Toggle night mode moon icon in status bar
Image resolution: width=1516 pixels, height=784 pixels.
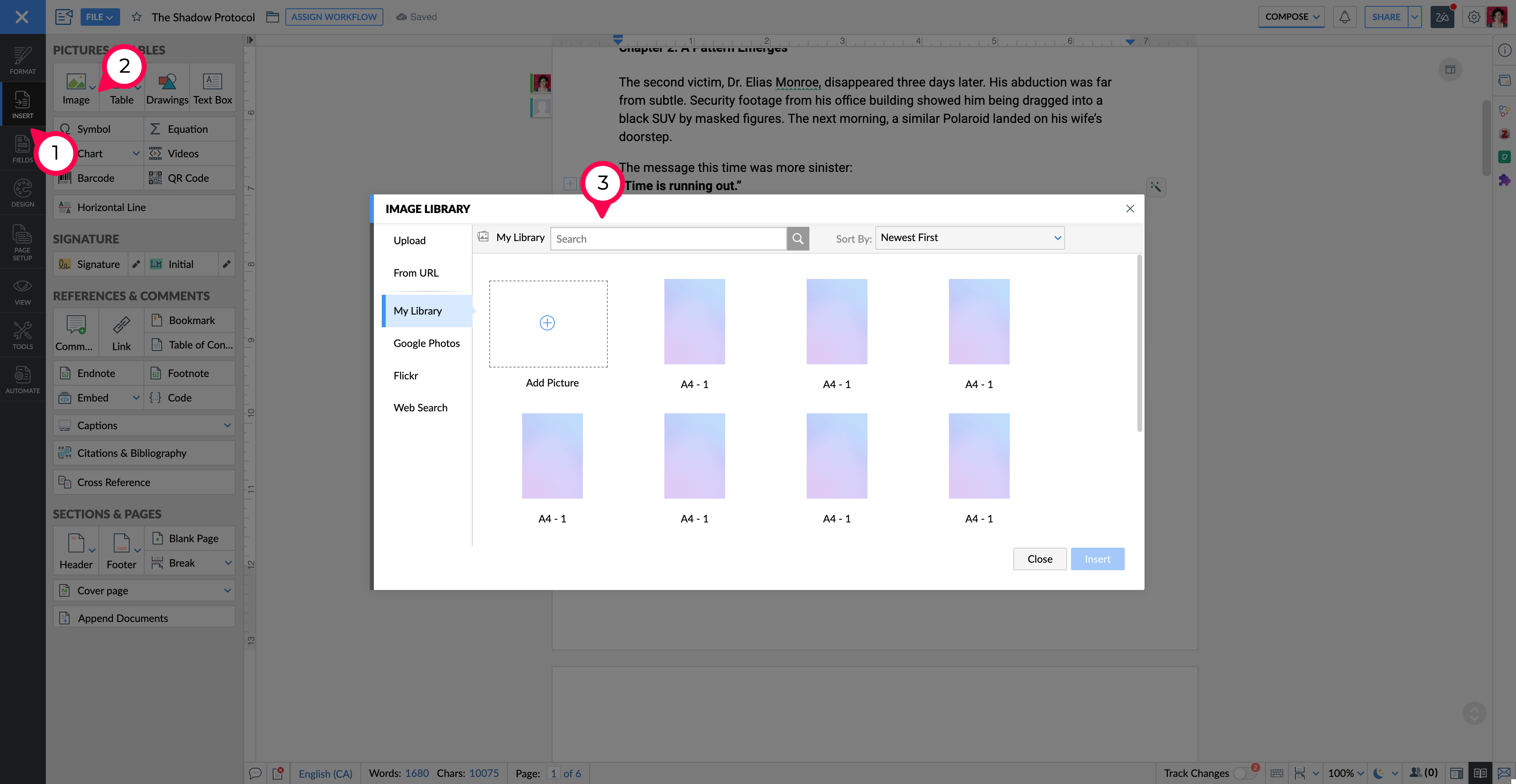(x=1378, y=773)
